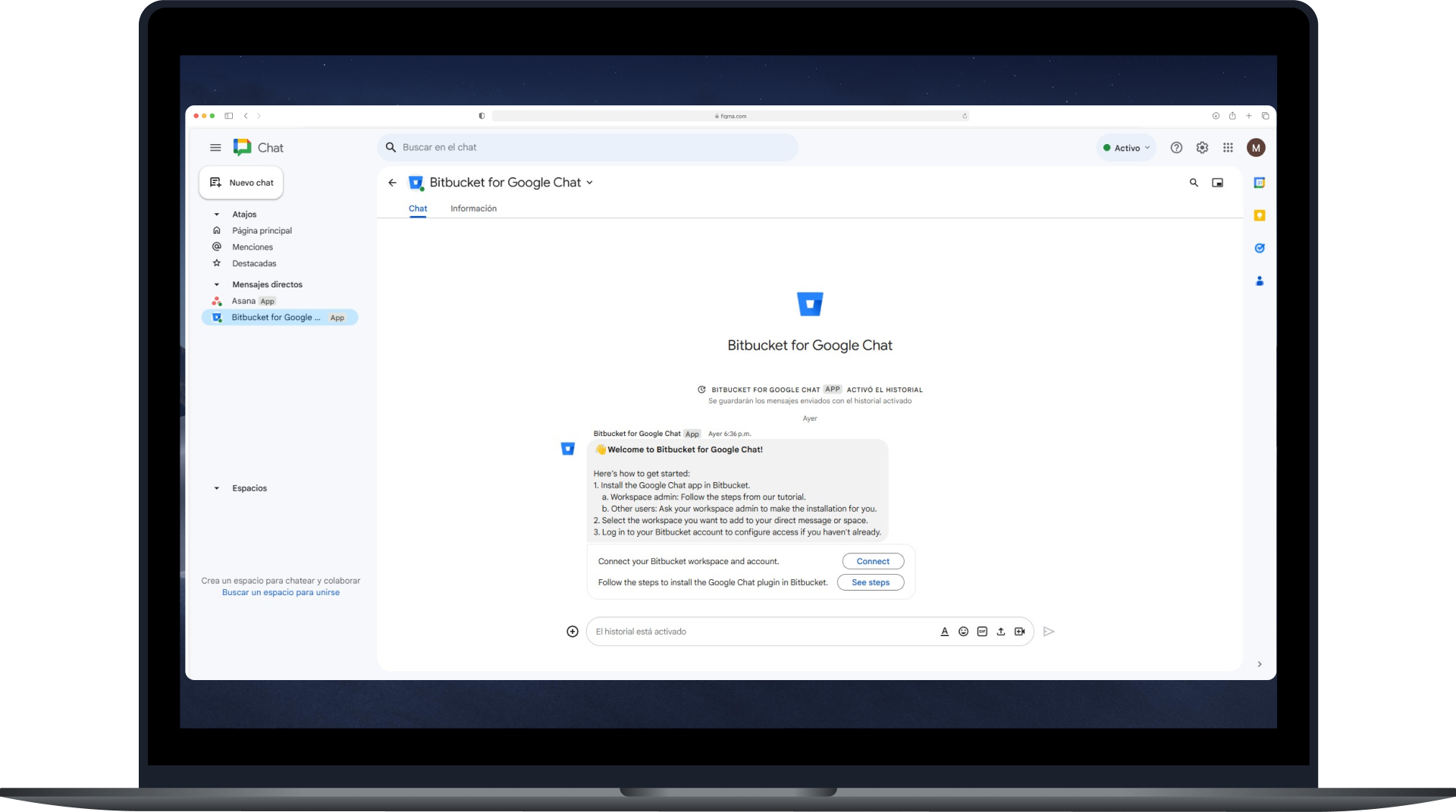Screen dimensions: 1456x812
Task: Open the settings gear icon
Action: click(x=1202, y=148)
